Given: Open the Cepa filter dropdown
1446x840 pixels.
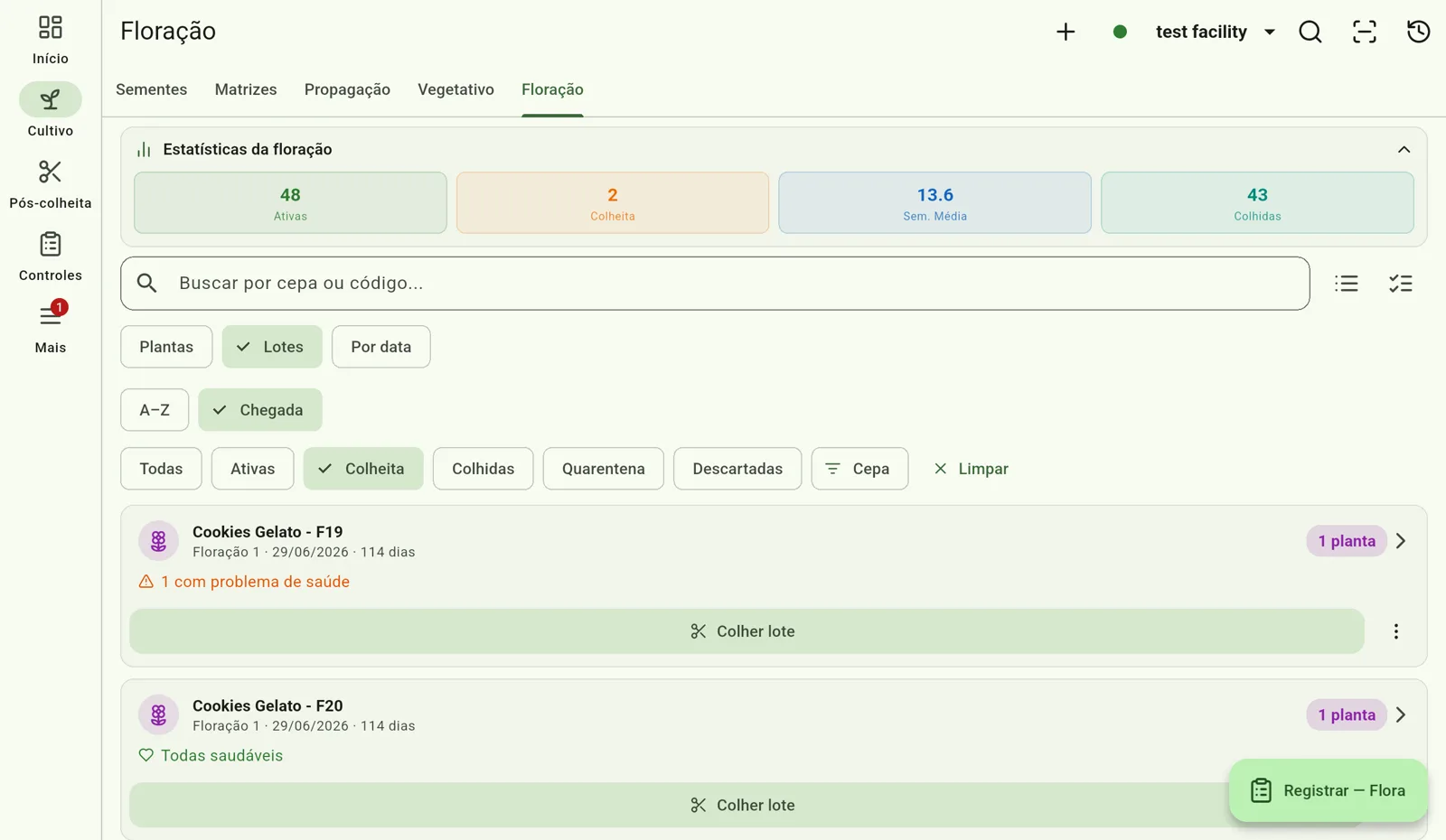Looking at the screenshot, I should (x=859, y=469).
